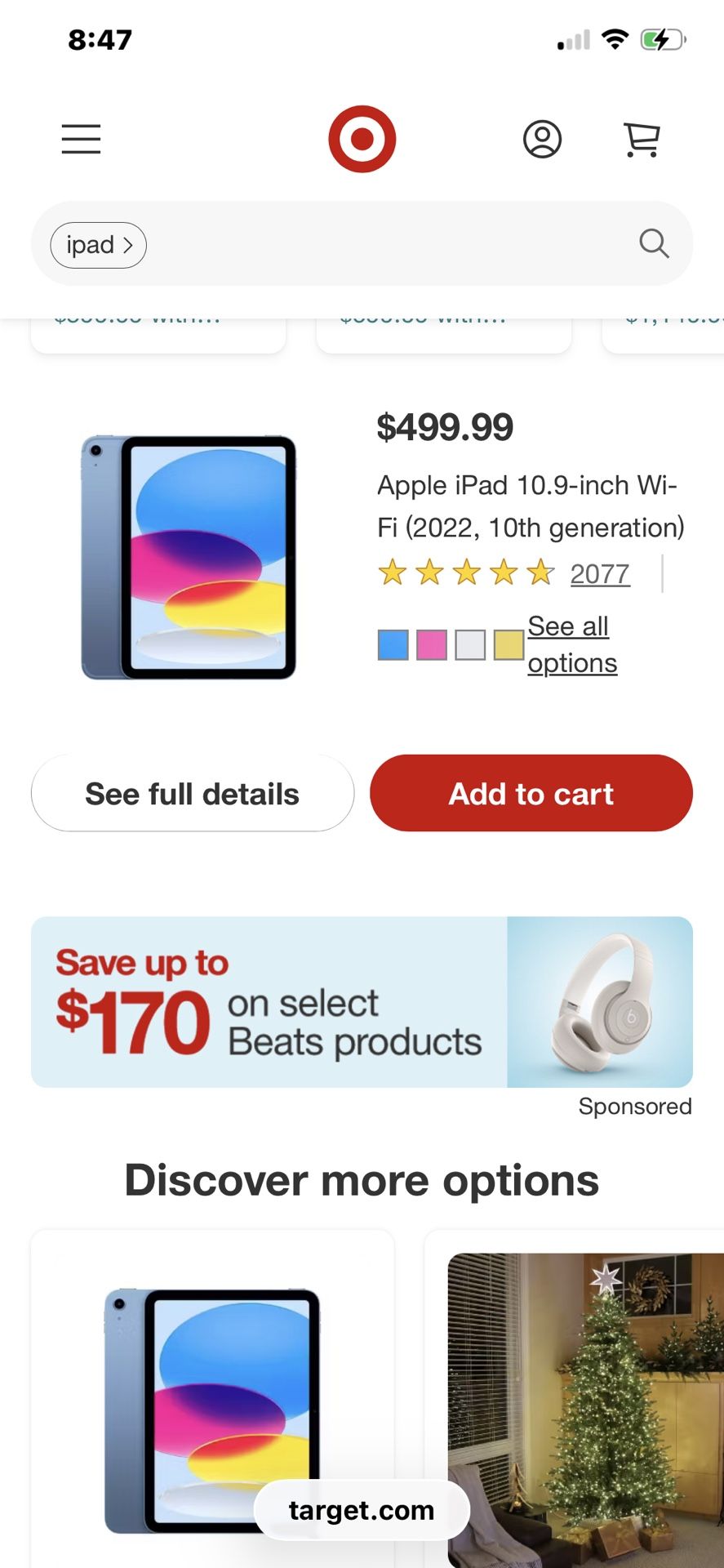The width and height of the screenshot is (724, 1568).
Task: Open the account profile icon
Action: click(542, 140)
